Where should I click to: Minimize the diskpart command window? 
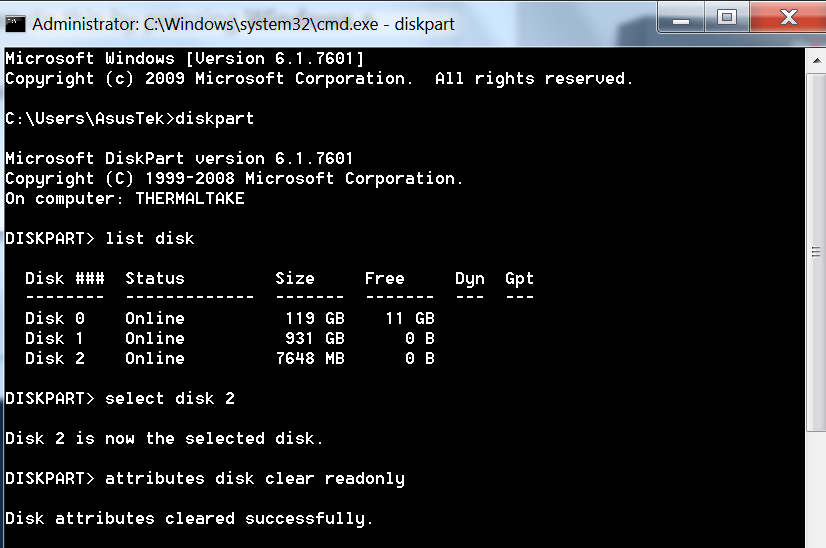point(681,18)
